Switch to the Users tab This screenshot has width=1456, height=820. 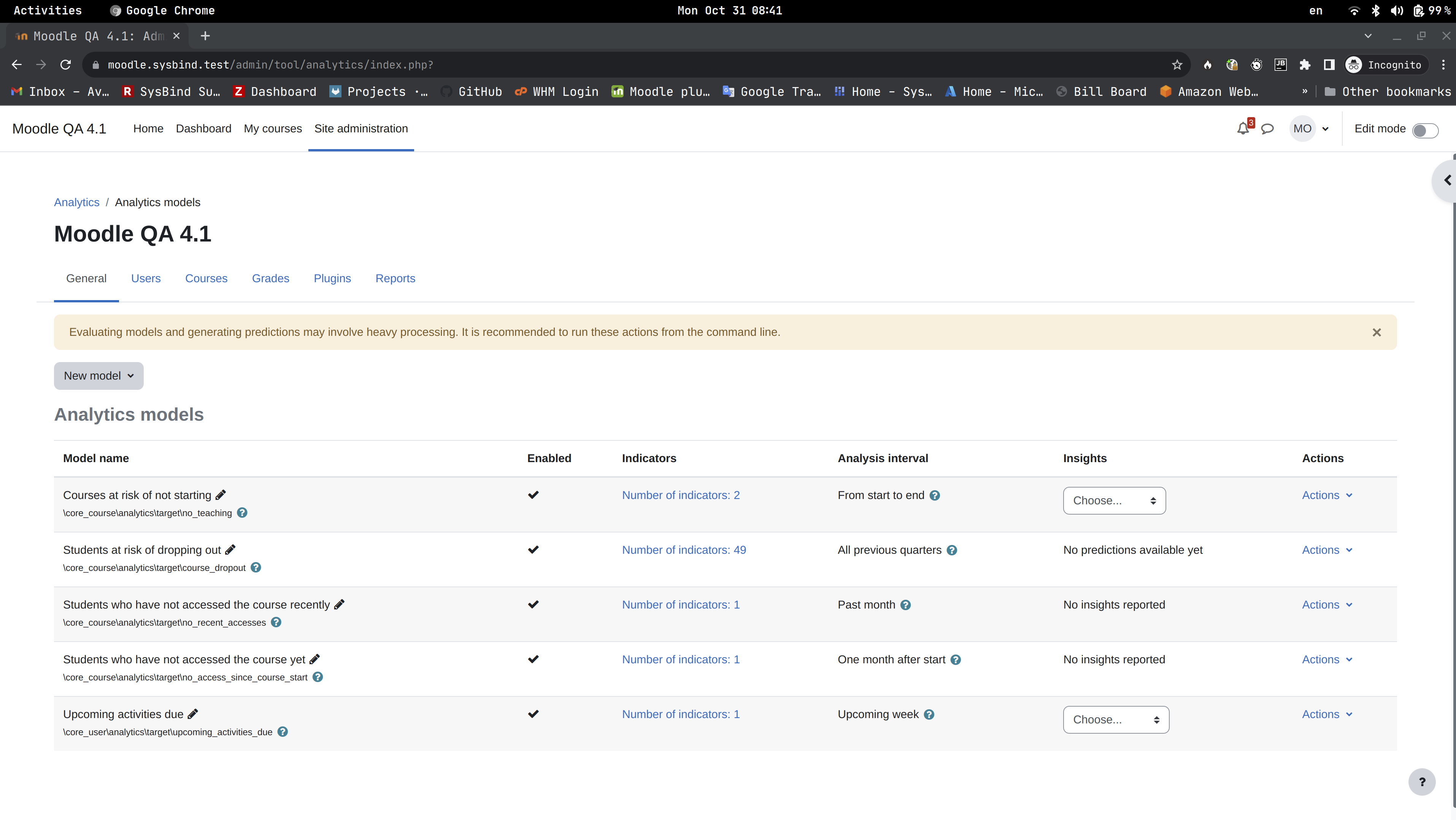pos(146,279)
